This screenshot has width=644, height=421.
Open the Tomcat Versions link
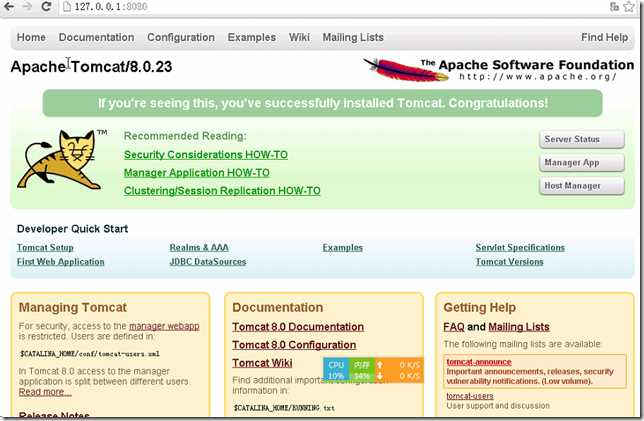coord(509,262)
